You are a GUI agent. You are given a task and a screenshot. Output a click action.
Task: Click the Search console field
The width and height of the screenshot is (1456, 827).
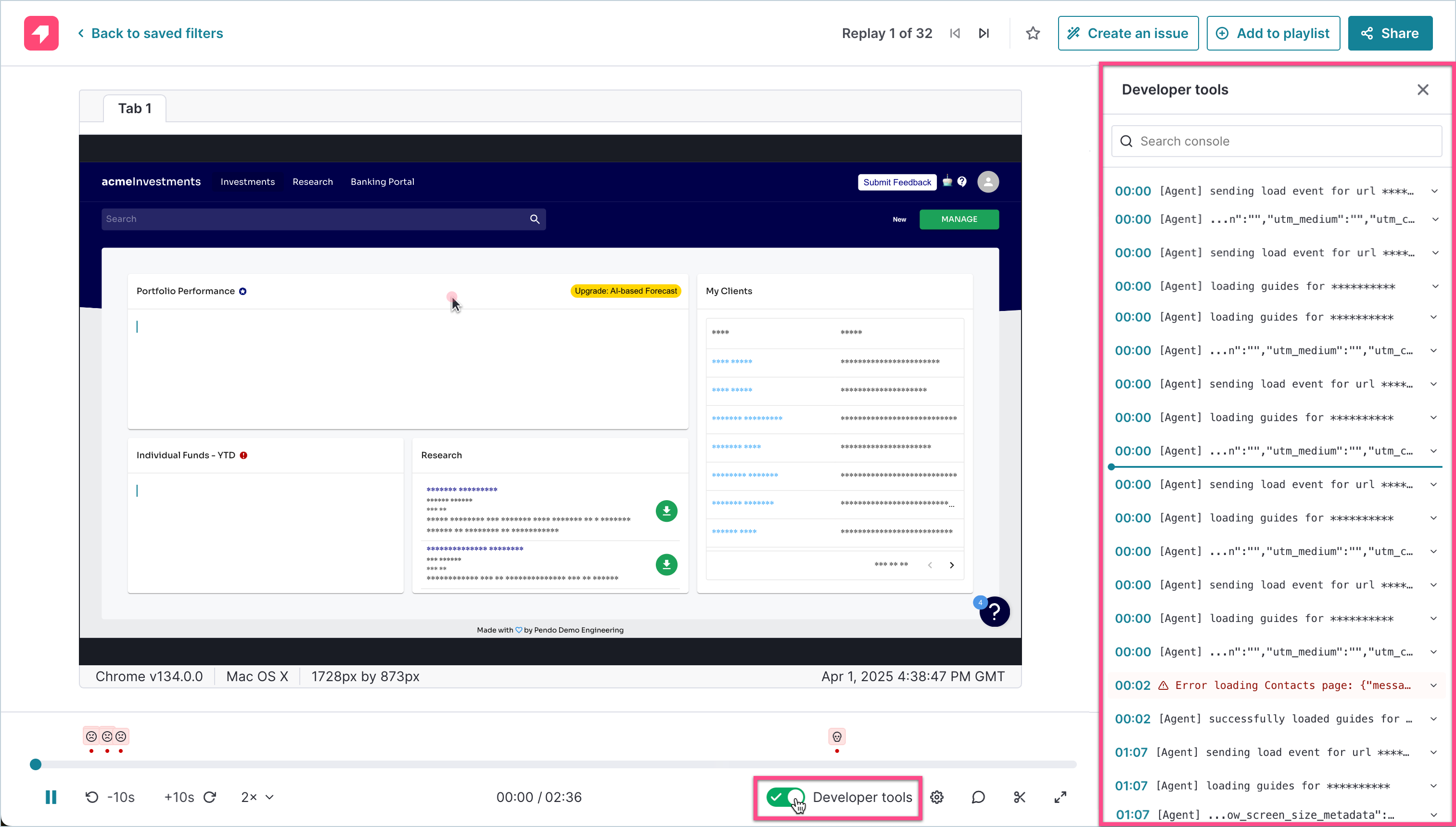(x=1276, y=141)
